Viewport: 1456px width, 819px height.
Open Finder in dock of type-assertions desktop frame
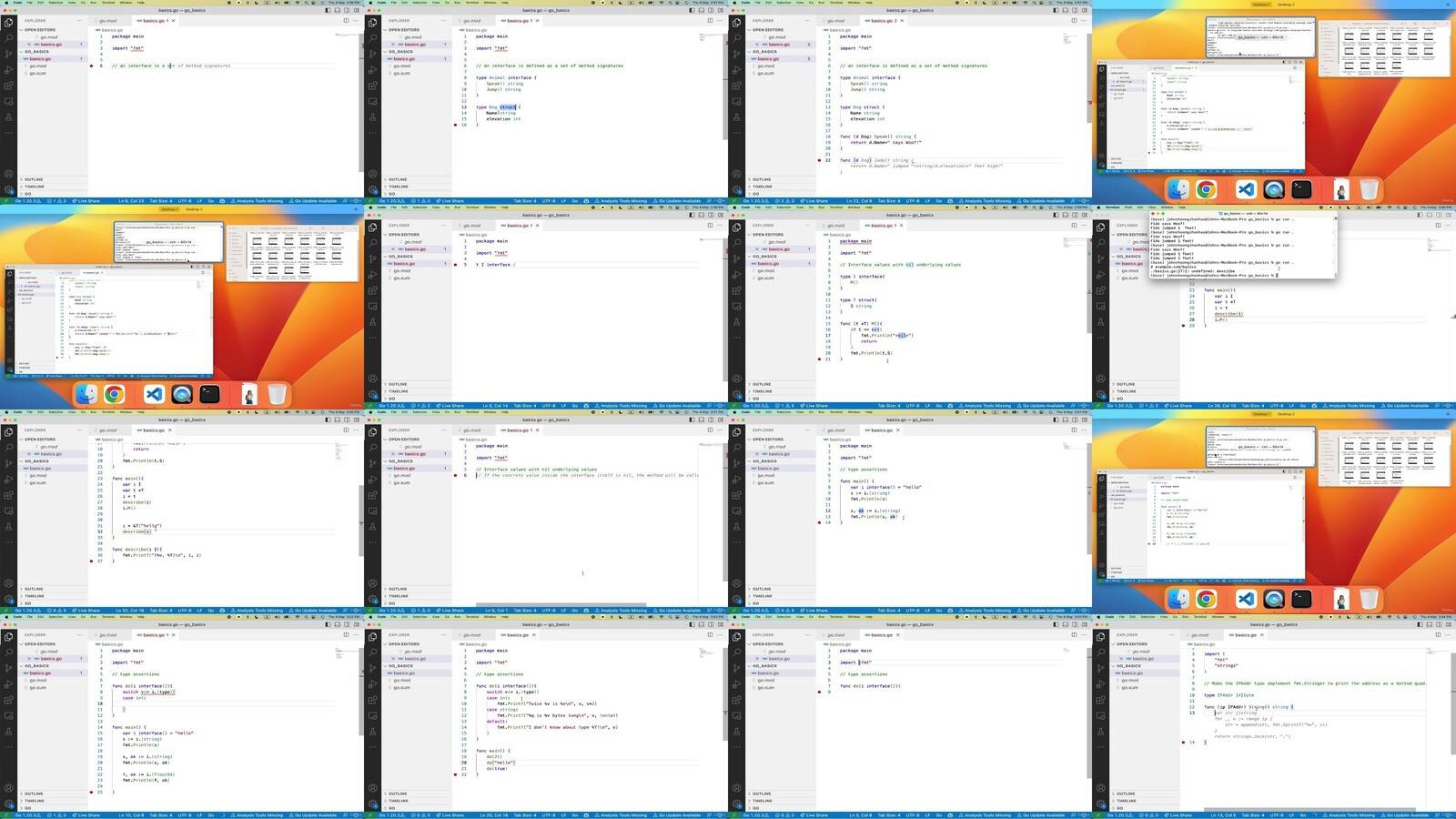click(x=1178, y=599)
